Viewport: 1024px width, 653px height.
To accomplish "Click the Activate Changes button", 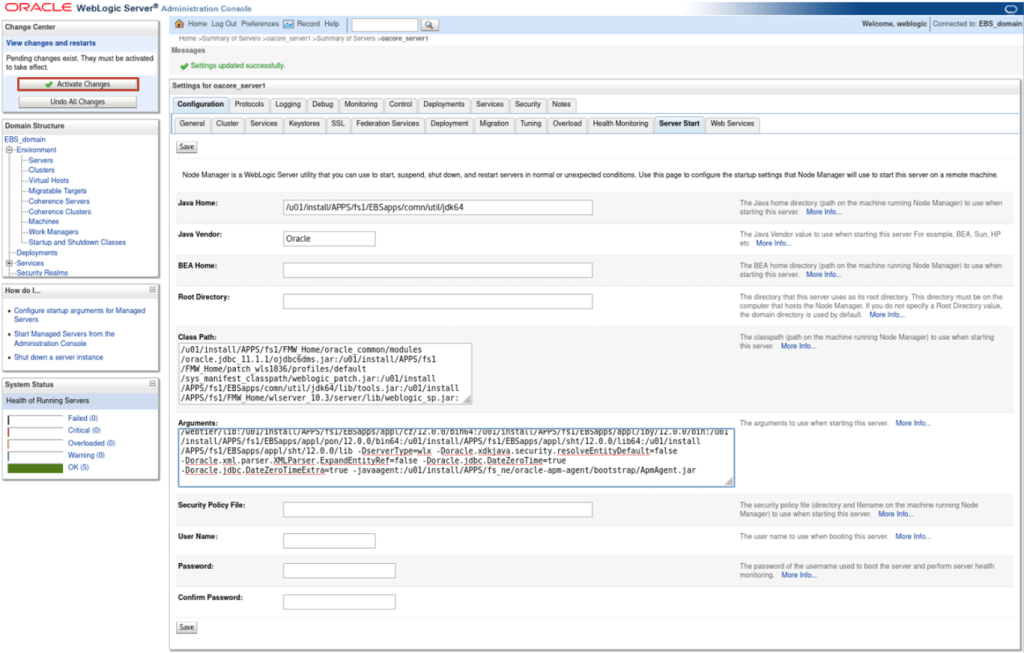I will 78,84.
